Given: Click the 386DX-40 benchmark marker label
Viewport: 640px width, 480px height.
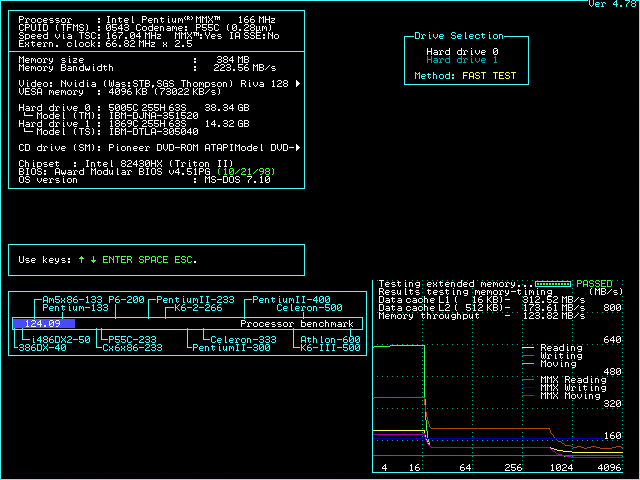Looking at the screenshot, I should click(42, 348).
